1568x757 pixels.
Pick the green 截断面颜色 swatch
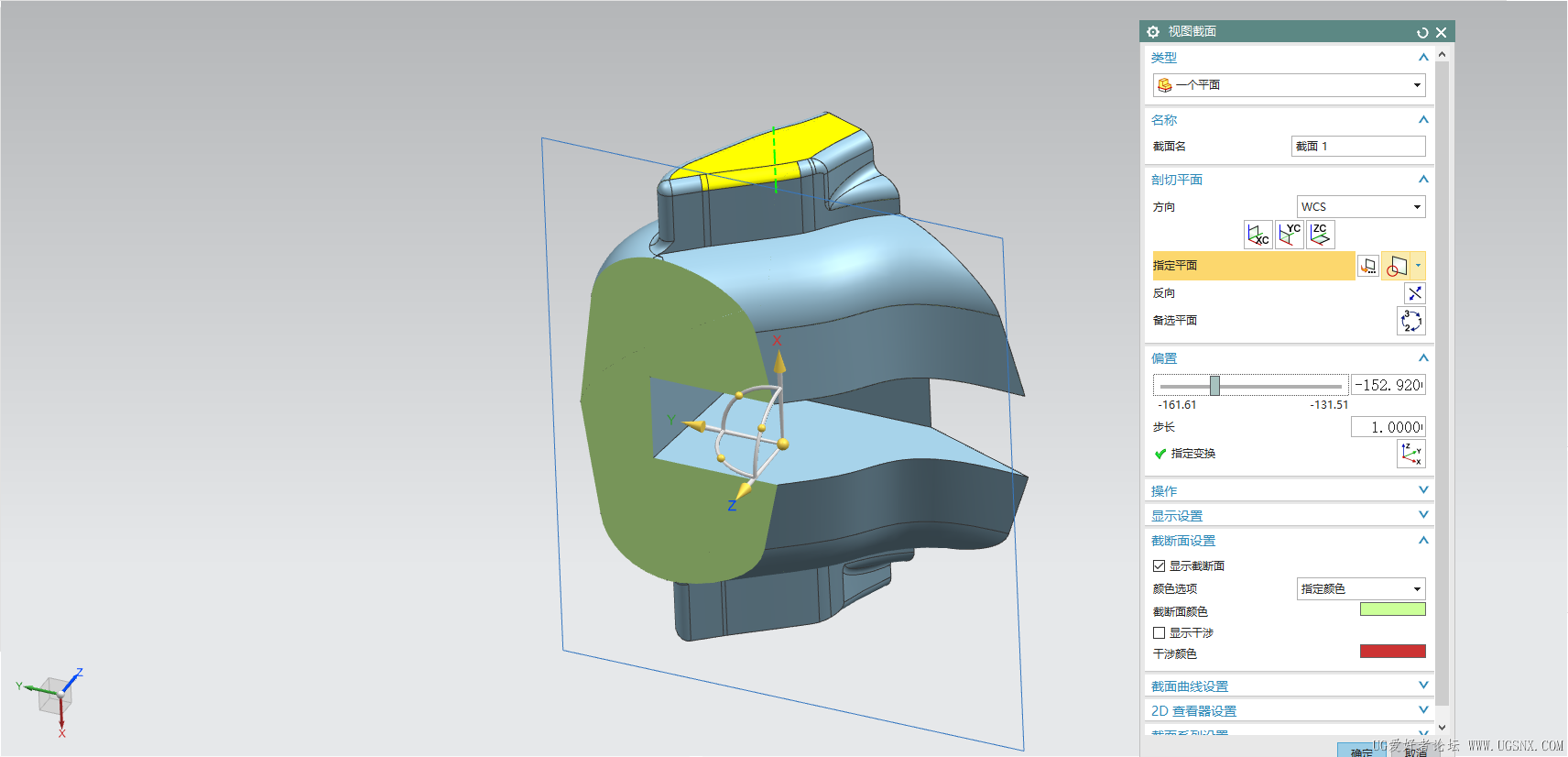pyautogui.click(x=1392, y=609)
